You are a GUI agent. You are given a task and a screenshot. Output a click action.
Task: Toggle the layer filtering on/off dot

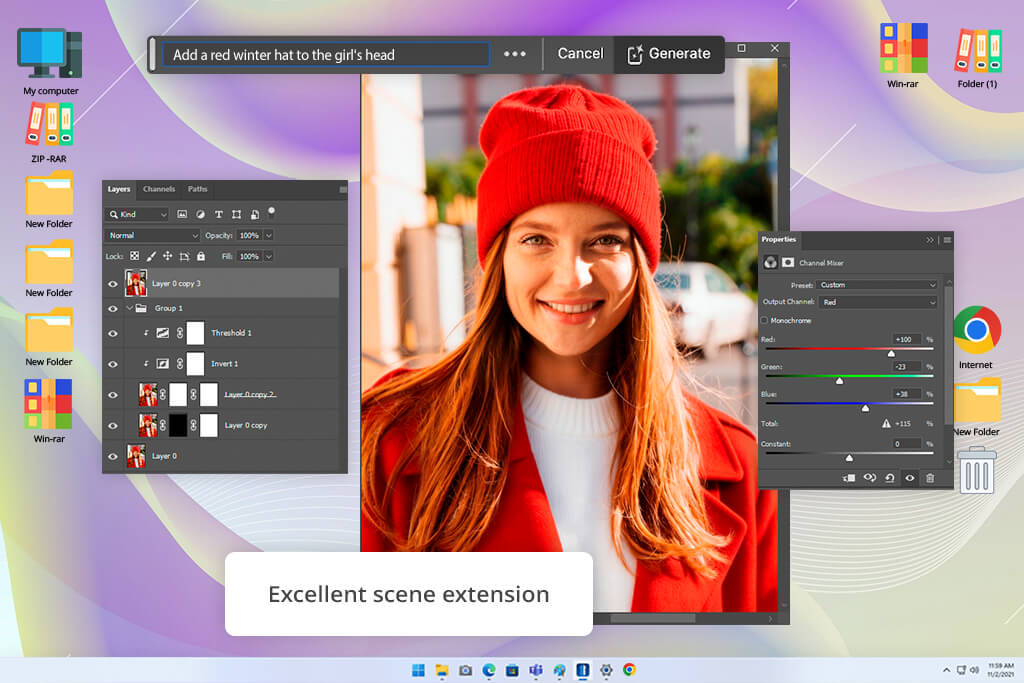click(x=272, y=211)
